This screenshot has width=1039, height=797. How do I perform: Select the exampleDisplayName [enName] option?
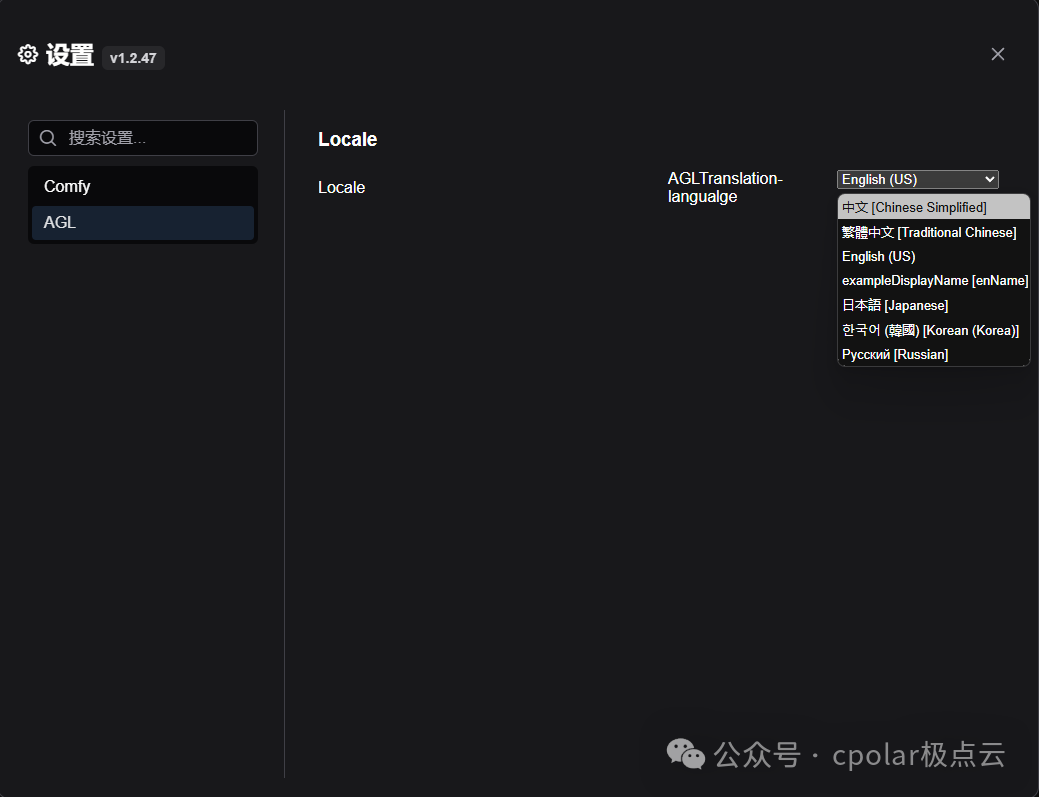[x=934, y=280]
